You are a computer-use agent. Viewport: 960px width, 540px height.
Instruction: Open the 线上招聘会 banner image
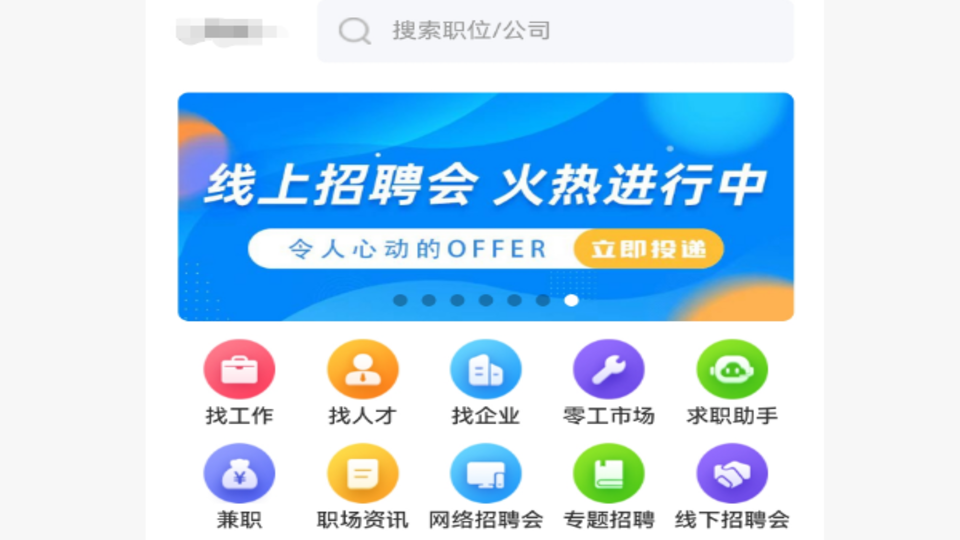486,207
